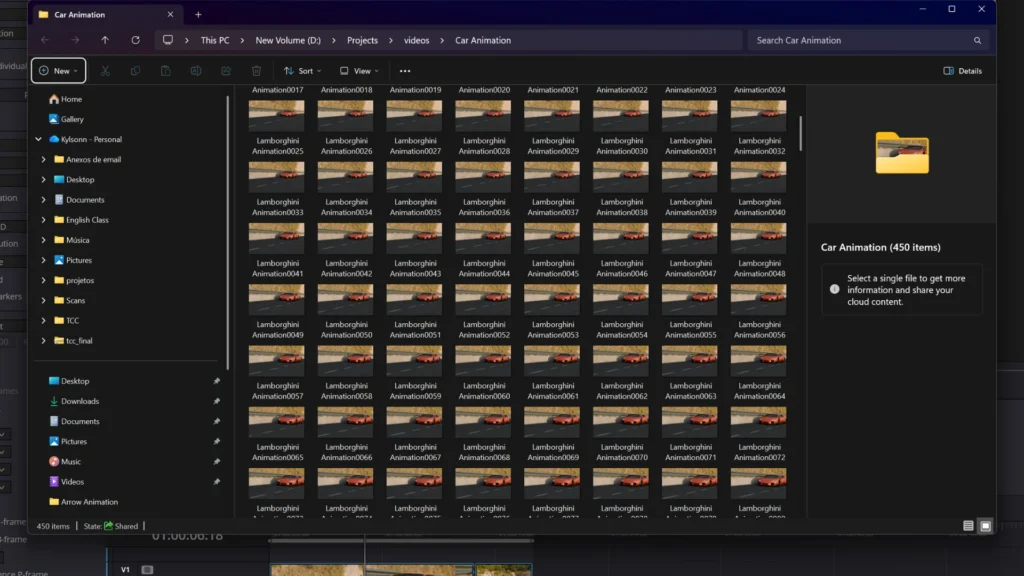The height and width of the screenshot is (576, 1024).
Task: Expand the TCC folder
Action: tap(44, 321)
